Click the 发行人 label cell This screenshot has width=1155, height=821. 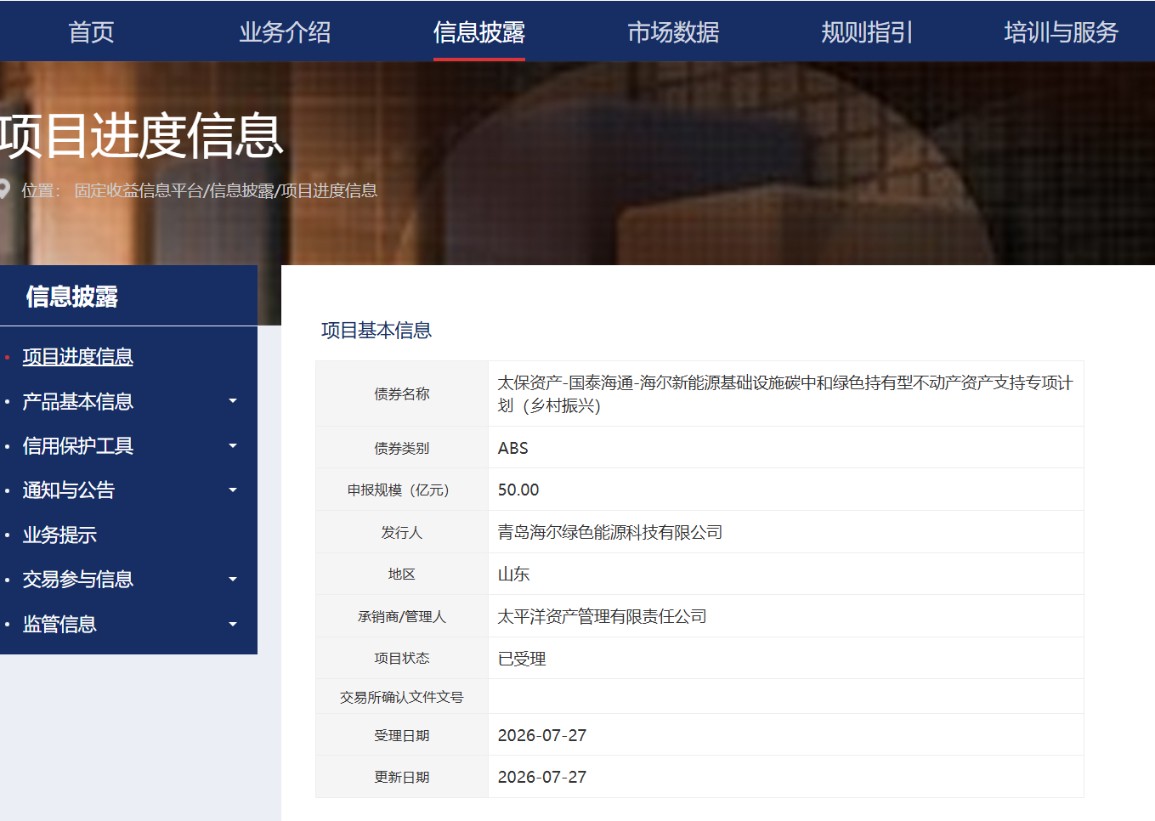click(401, 532)
